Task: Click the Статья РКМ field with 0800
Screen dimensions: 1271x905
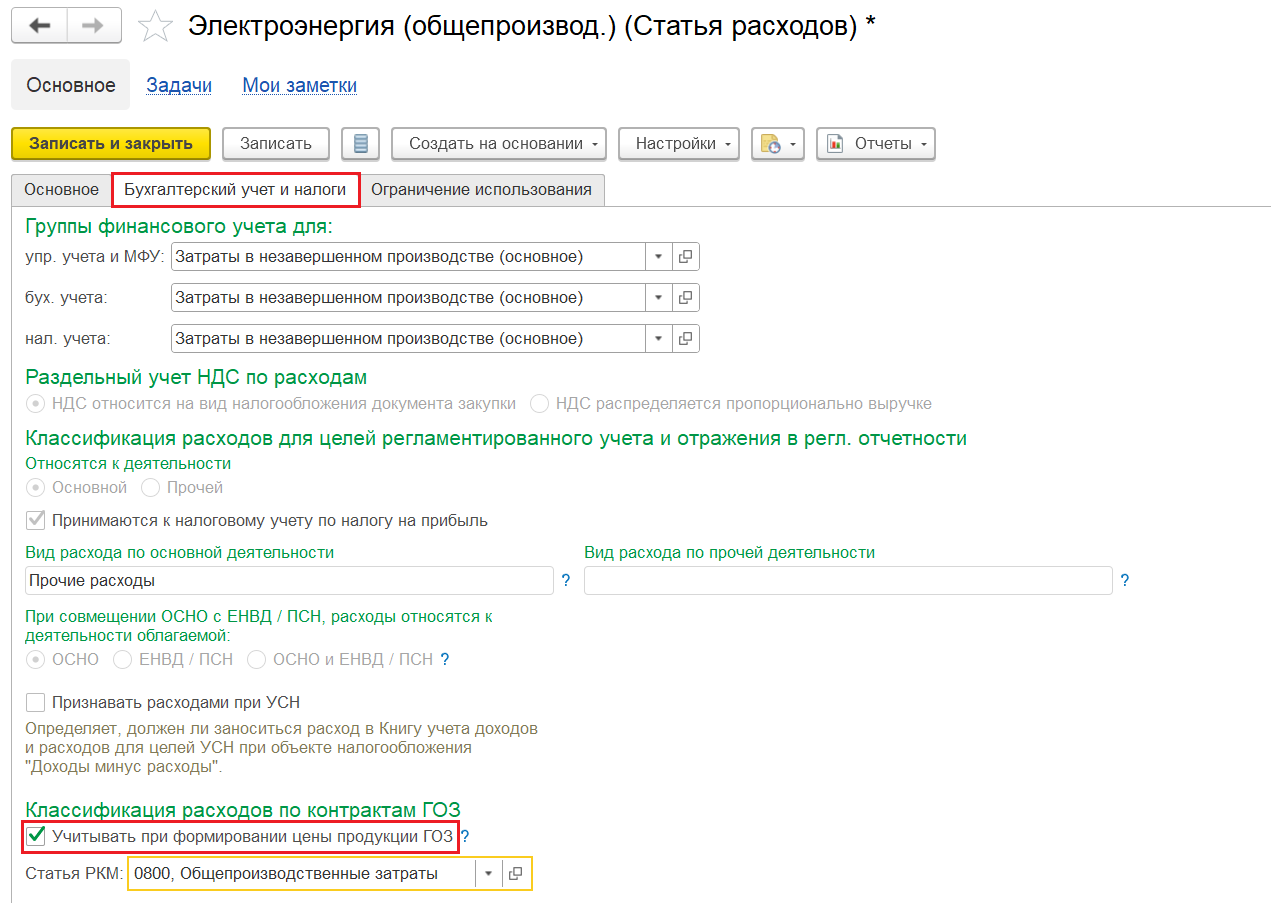Action: (302, 874)
